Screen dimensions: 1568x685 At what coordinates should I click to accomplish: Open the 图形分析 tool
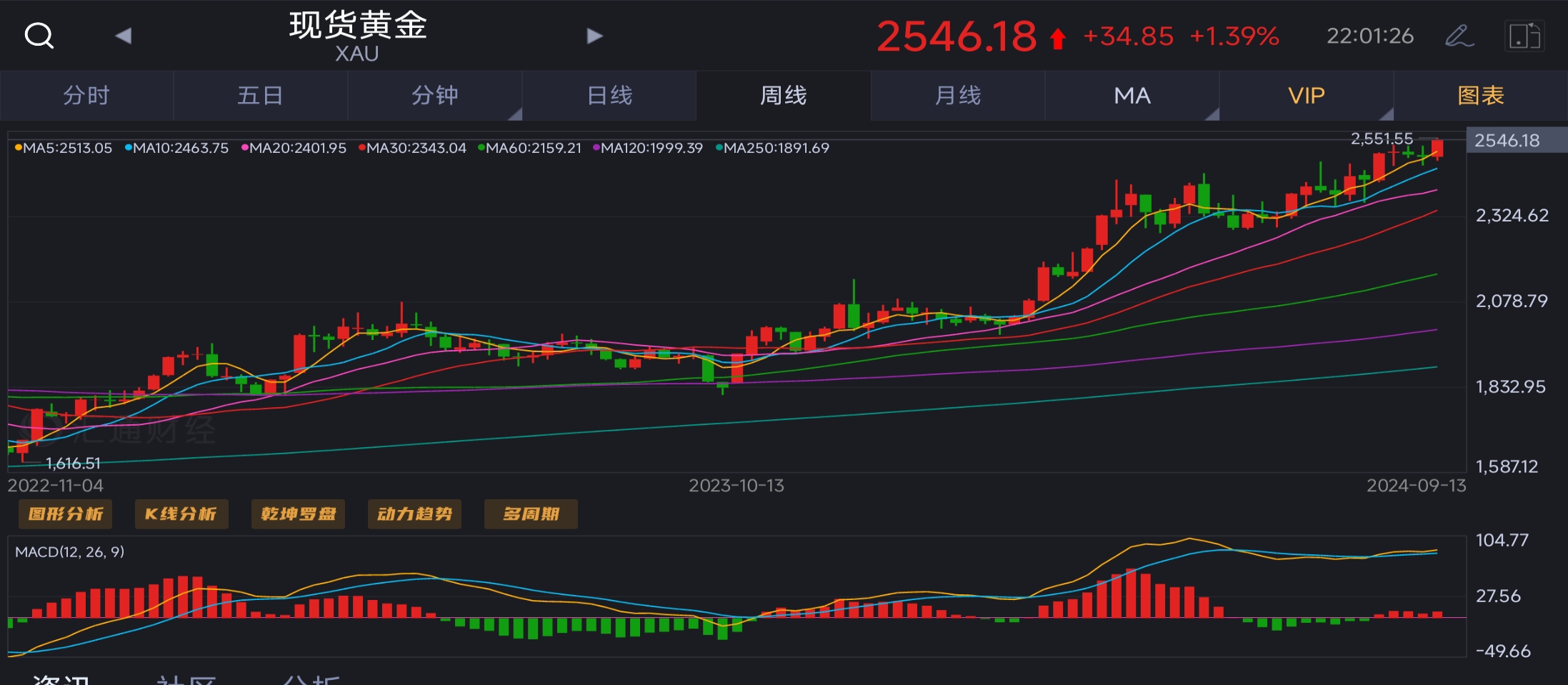[x=65, y=514]
